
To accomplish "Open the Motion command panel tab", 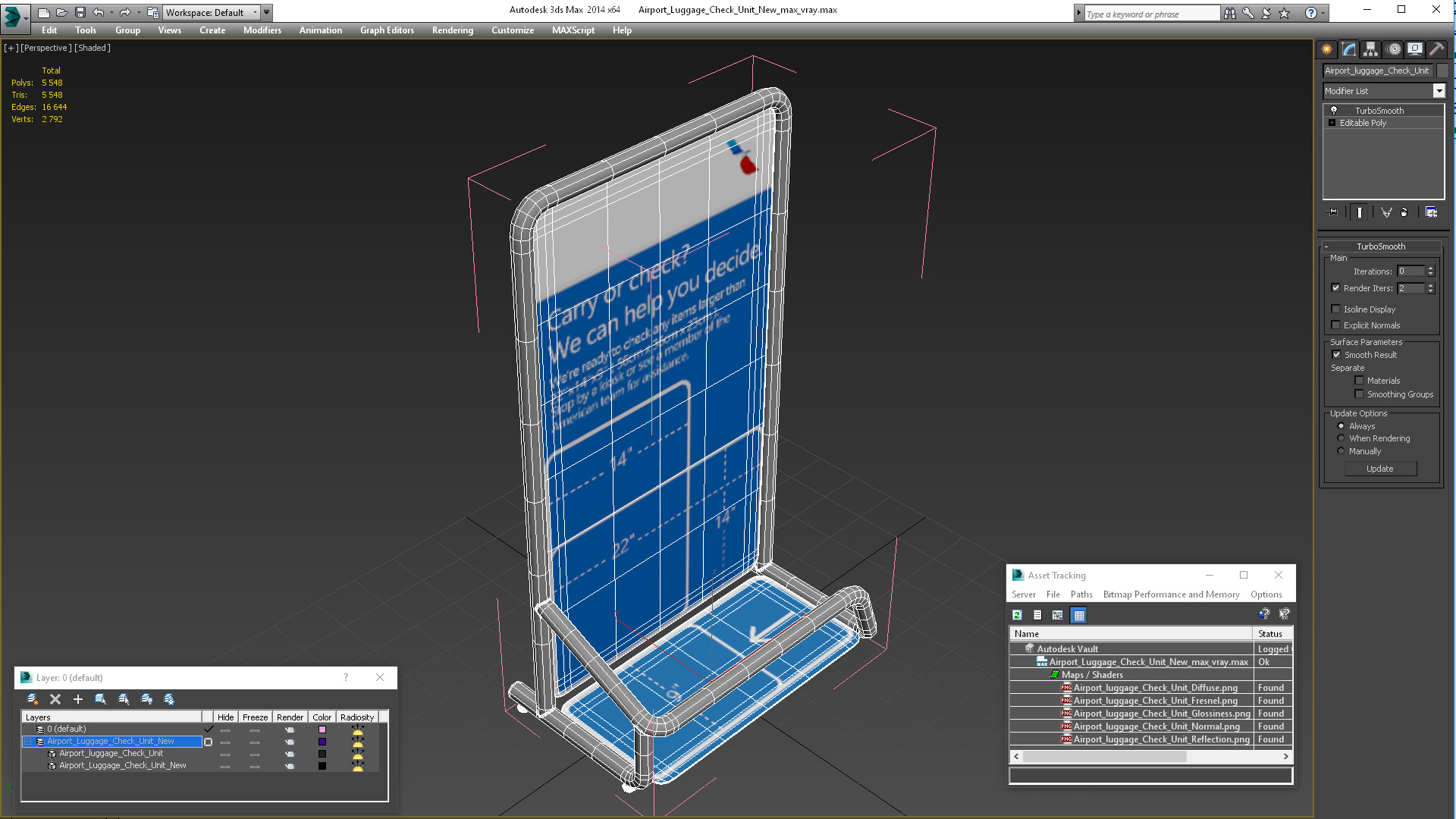I will (1393, 49).
